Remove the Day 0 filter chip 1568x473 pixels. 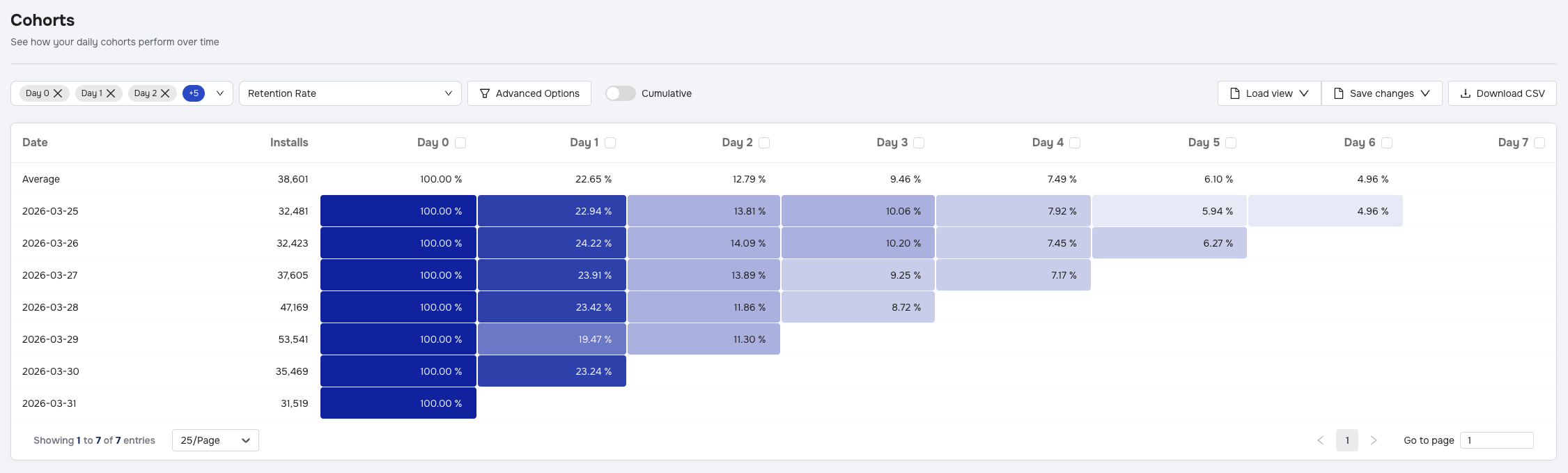58,93
